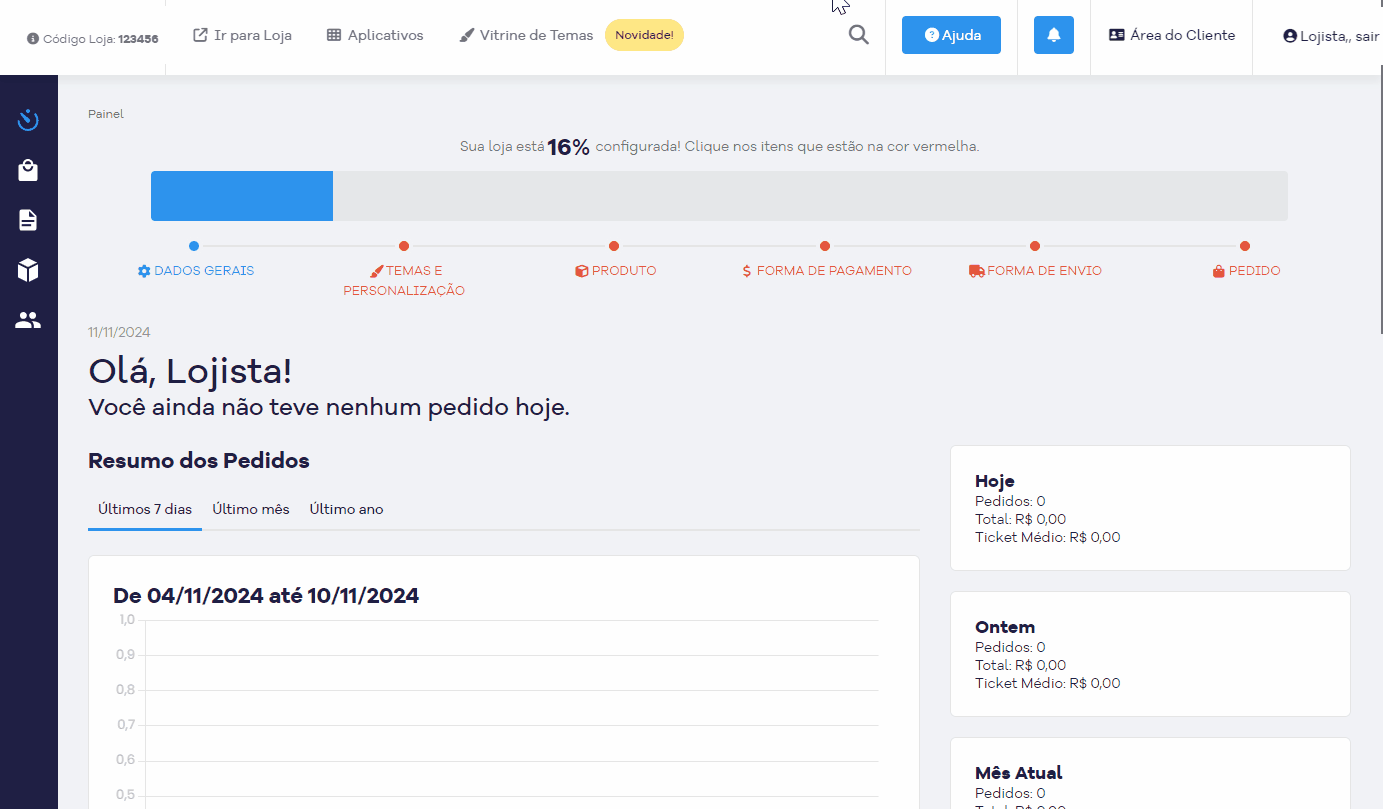
Task: Click the Painel breadcrumb text
Action: [106, 114]
